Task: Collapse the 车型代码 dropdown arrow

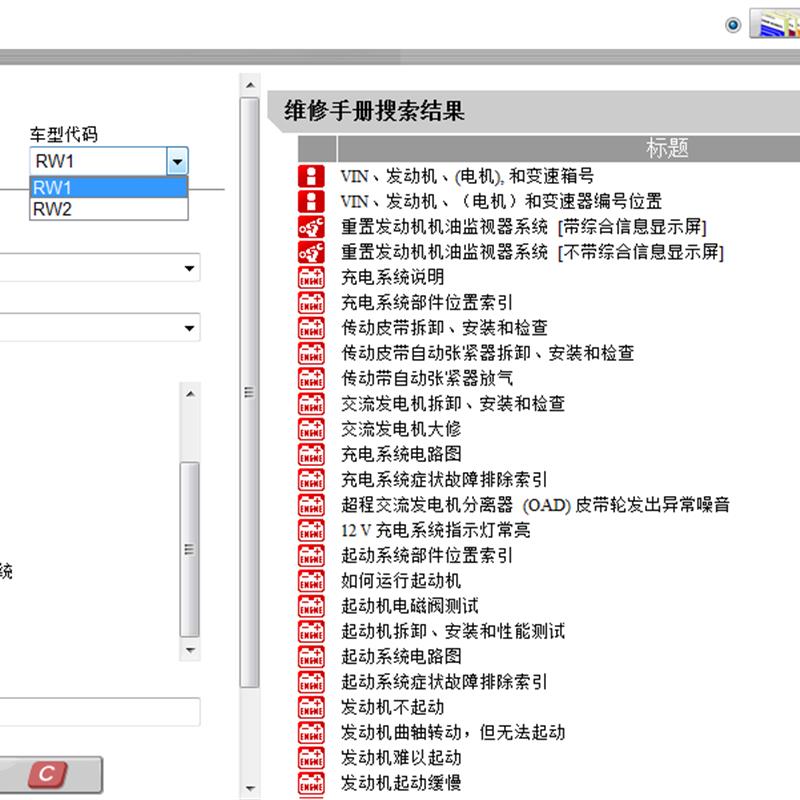Action: click(x=178, y=162)
